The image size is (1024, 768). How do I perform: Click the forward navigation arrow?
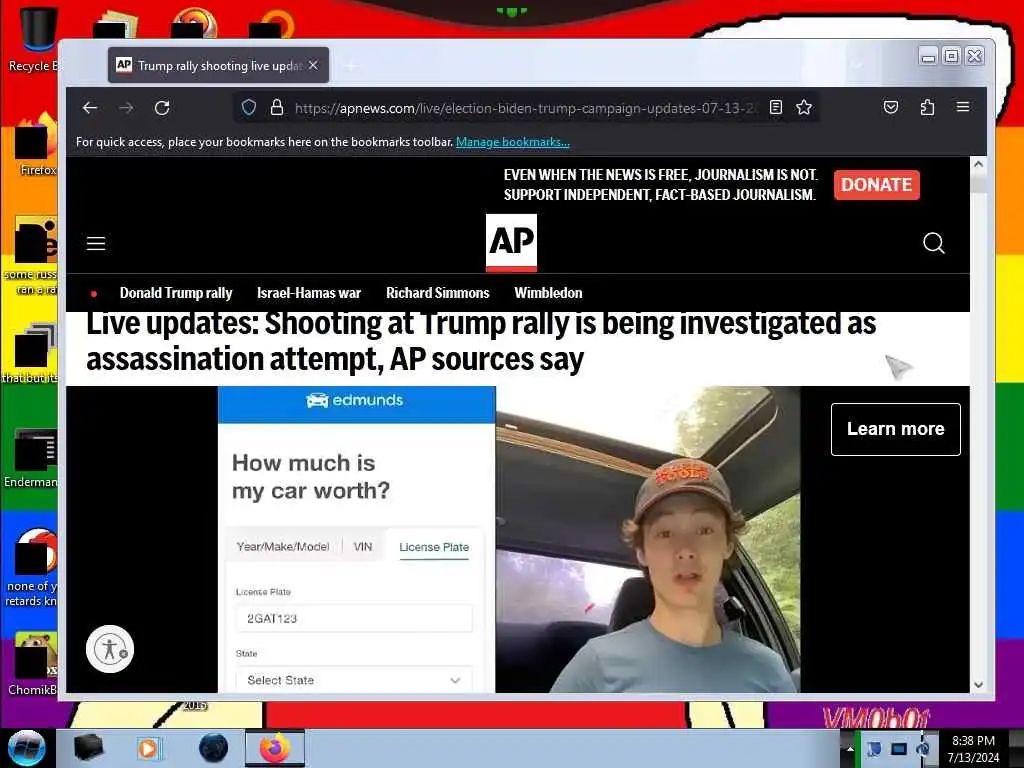pos(126,108)
